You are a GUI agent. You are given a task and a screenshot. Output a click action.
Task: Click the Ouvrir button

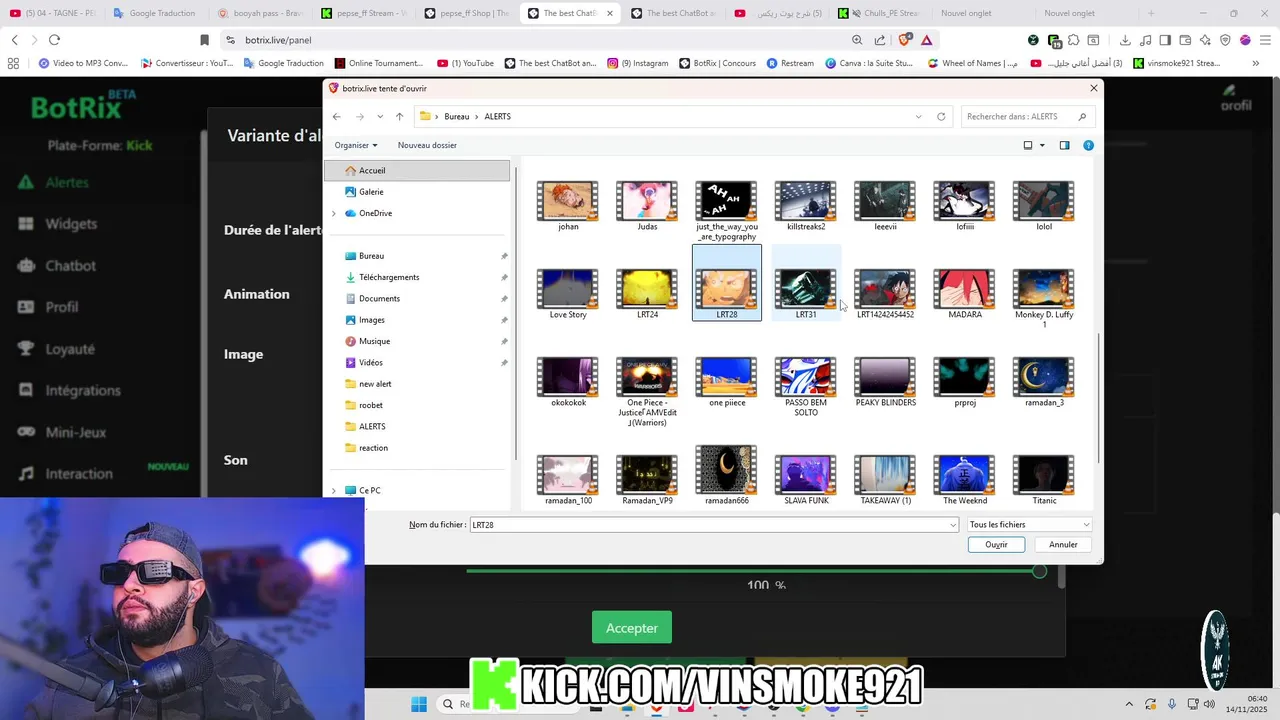(x=996, y=545)
